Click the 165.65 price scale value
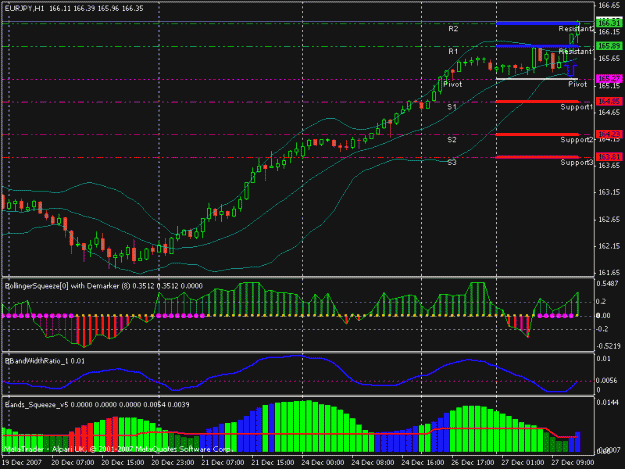This screenshot has width=625, height=469. click(x=609, y=59)
